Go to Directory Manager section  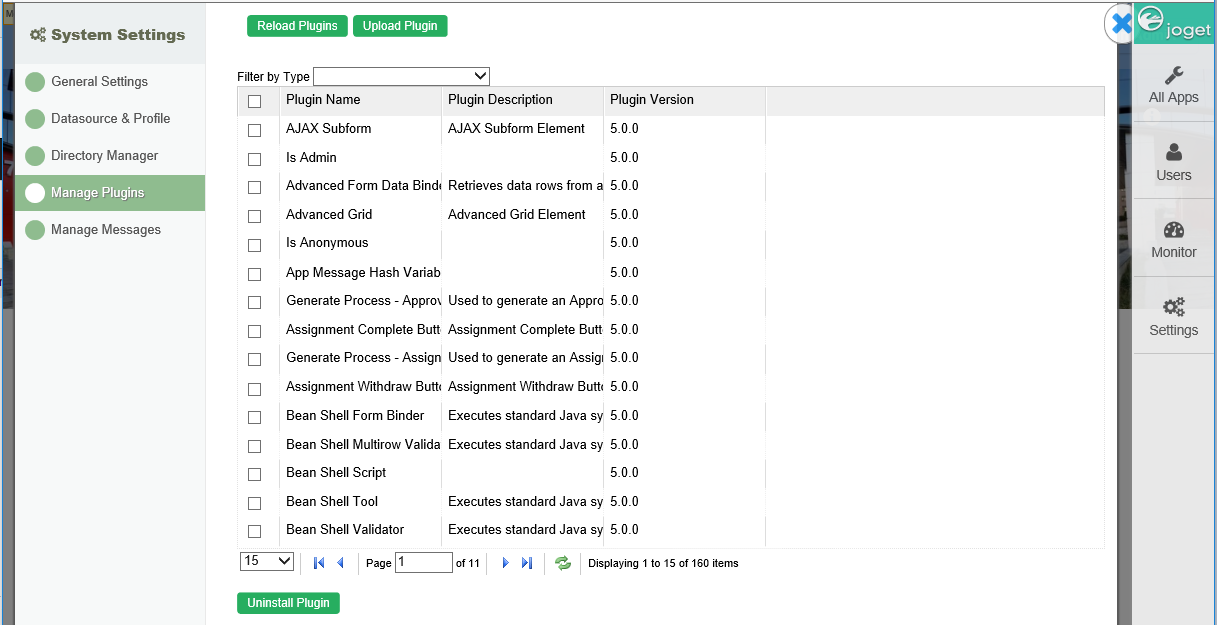[x=104, y=156]
